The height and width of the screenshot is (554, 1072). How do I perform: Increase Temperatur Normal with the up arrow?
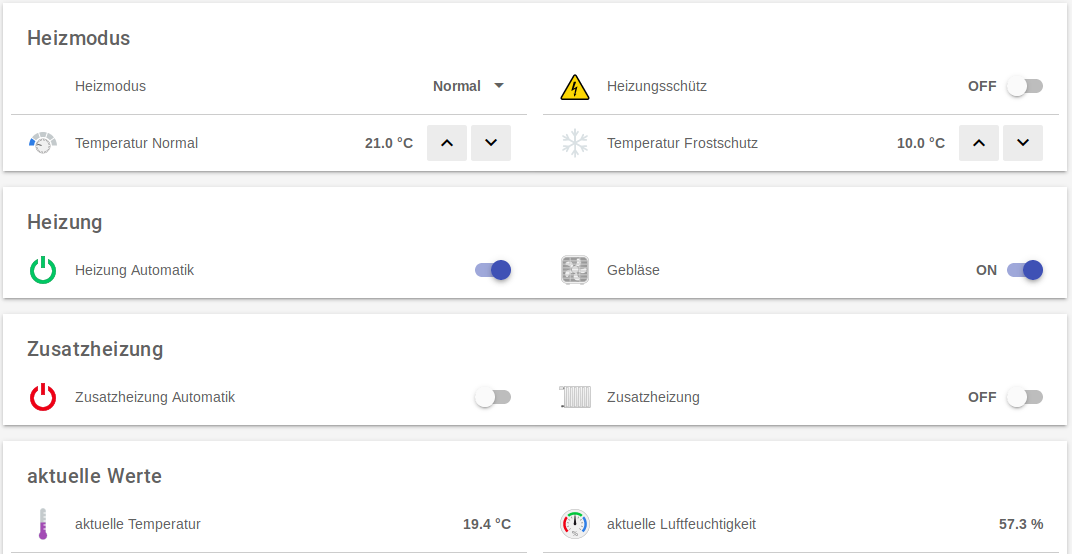click(x=447, y=143)
